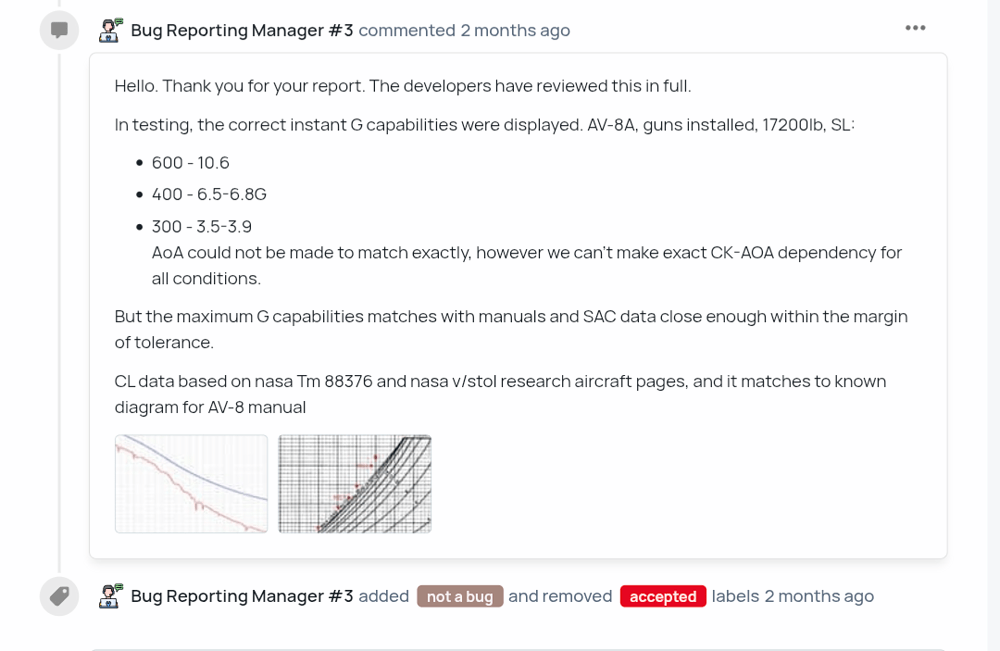This screenshot has height=651, width=1000.
Task: Click the '600 - 10.6' bullet text
Action: (191, 162)
